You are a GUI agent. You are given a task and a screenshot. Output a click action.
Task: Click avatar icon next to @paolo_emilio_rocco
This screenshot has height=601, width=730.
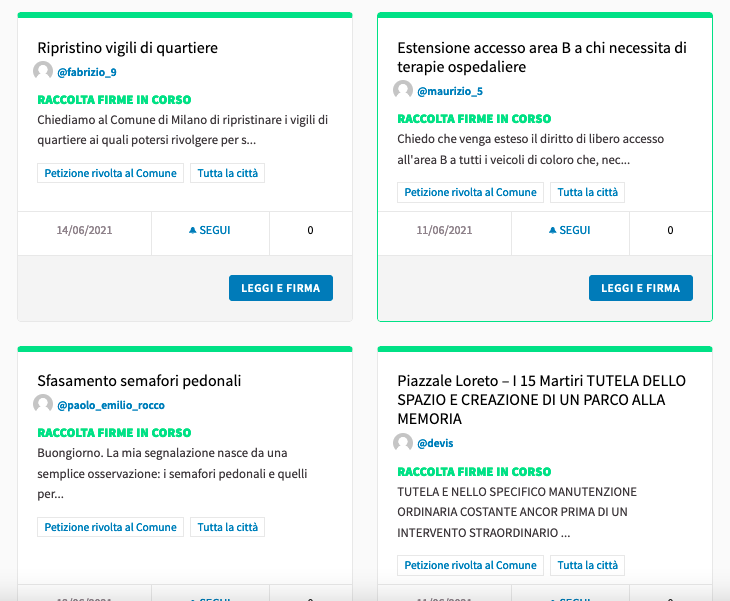tap(43, 404)
